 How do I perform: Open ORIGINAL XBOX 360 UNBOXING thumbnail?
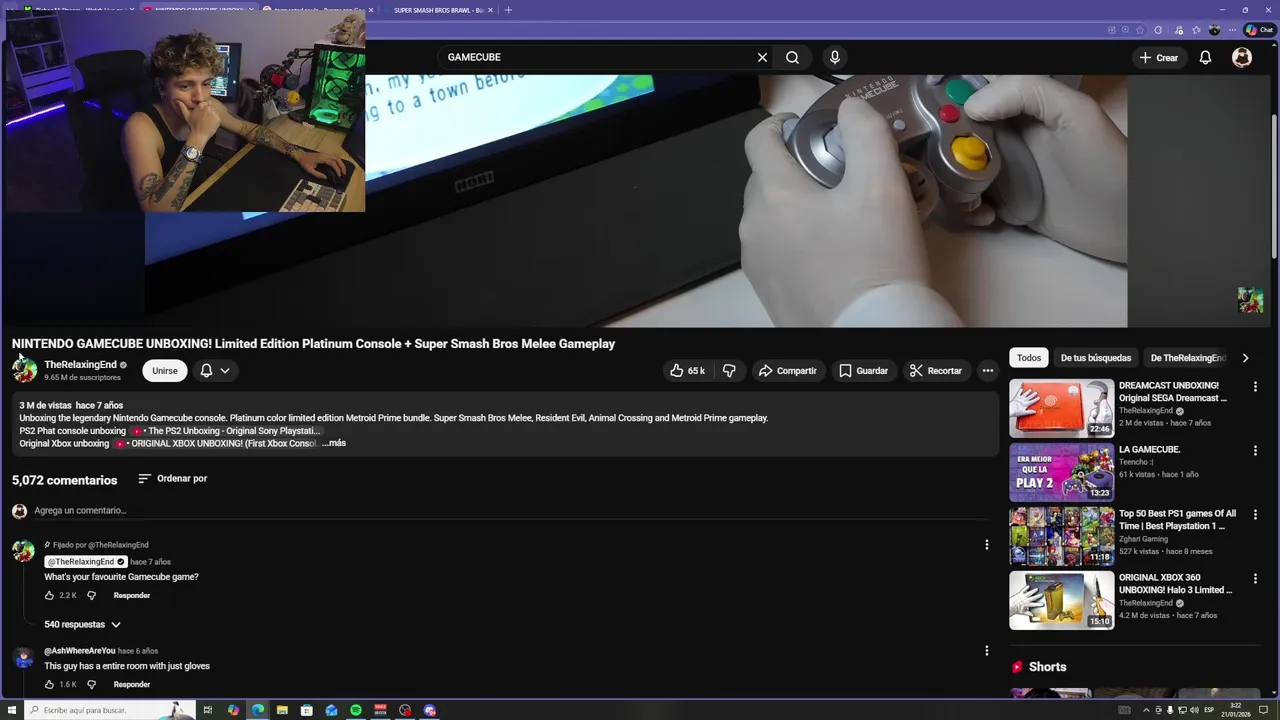point(1061,600)
